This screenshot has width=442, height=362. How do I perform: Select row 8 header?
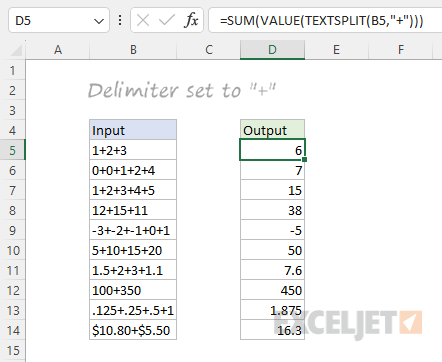[x=13, y=210]
